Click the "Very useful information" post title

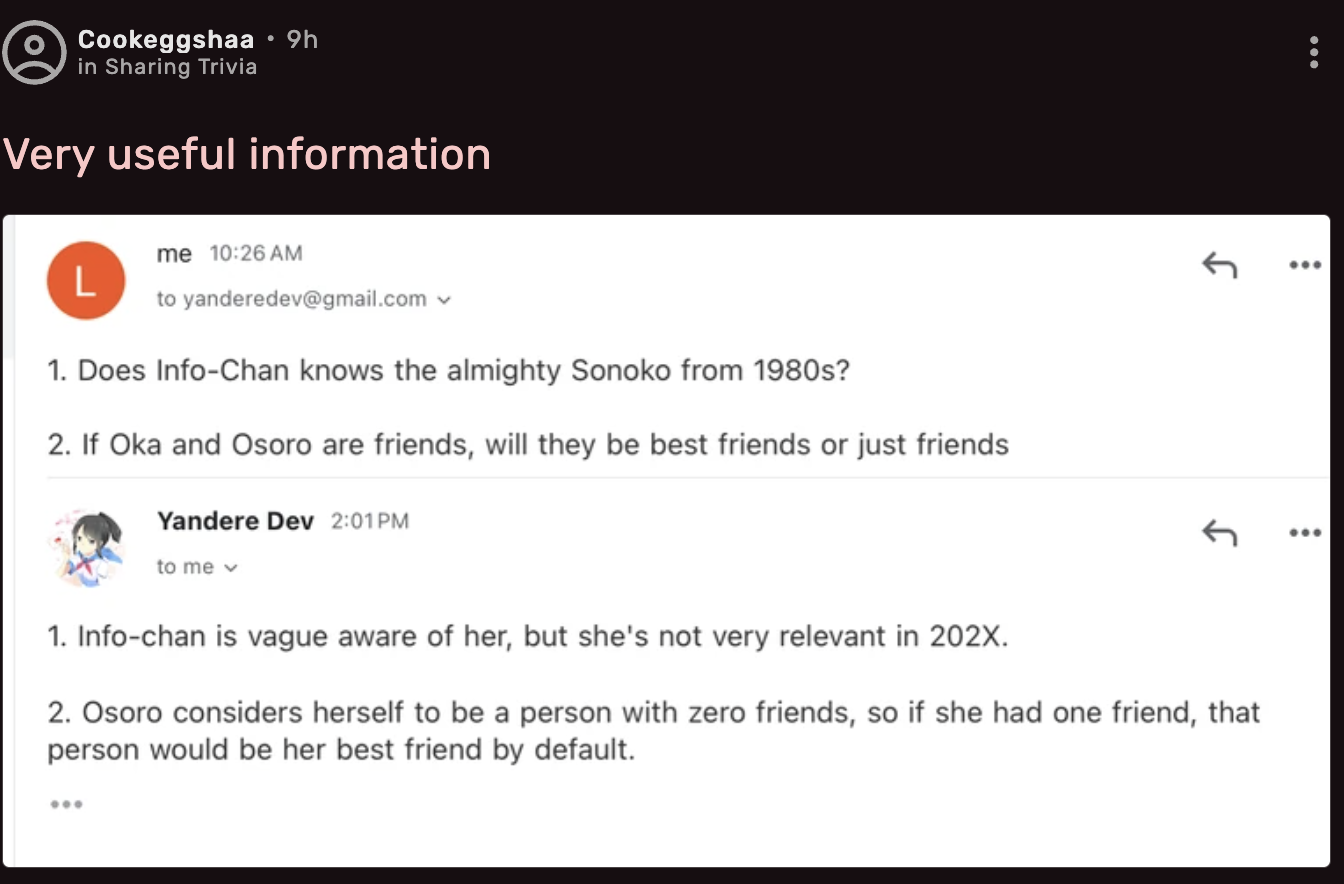[247, 154]
